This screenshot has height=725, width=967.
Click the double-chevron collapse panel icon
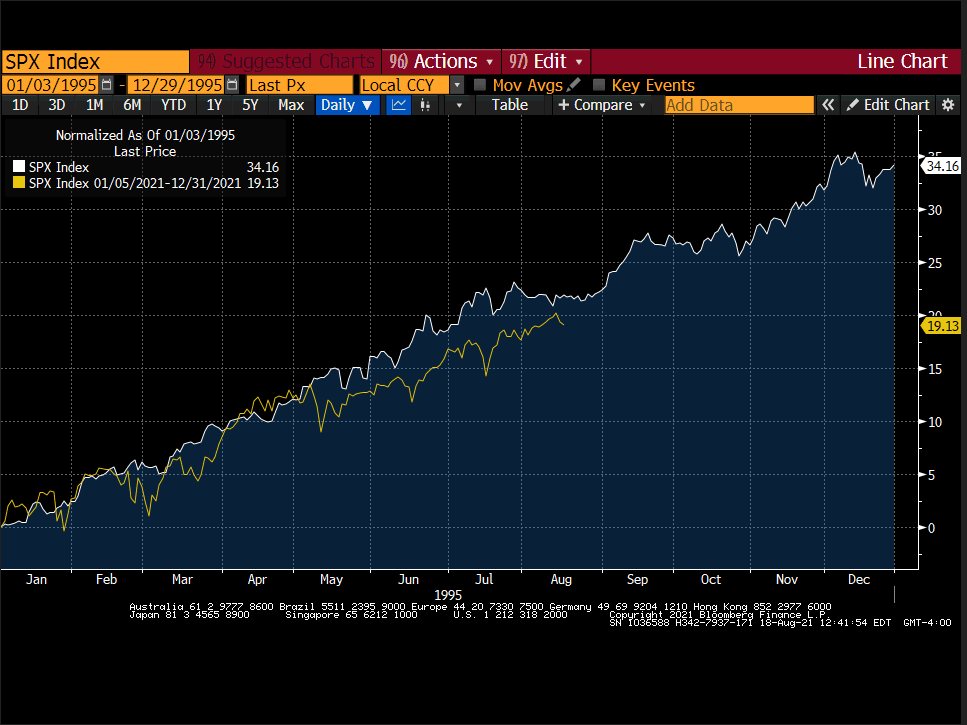pyautogui.click(x=828, y=105)
